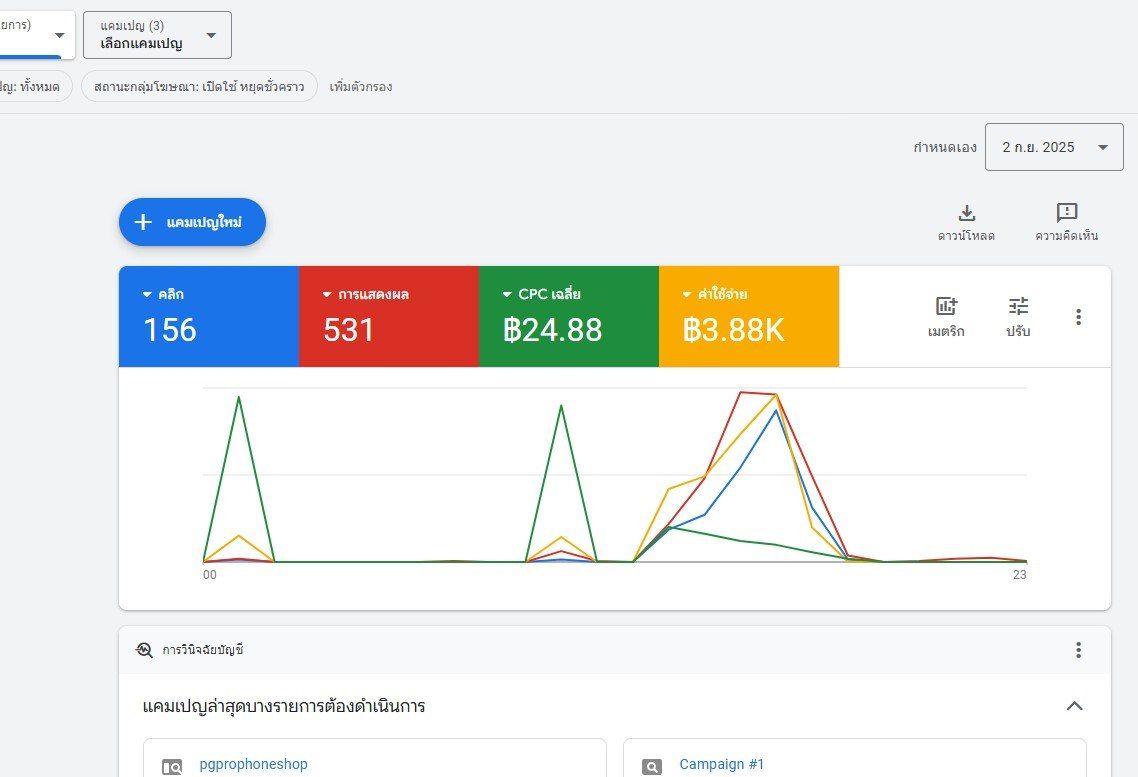Collapse the recent campaigns section chevron

coord(1075,706)
